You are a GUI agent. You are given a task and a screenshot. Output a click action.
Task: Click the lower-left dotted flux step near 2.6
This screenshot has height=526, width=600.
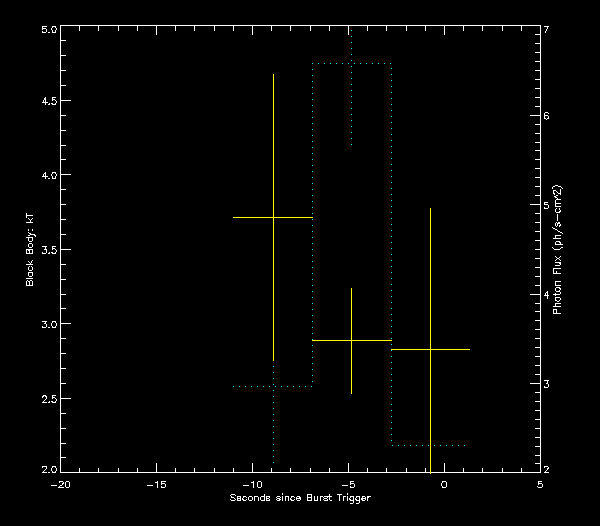(x=273, y=386)
